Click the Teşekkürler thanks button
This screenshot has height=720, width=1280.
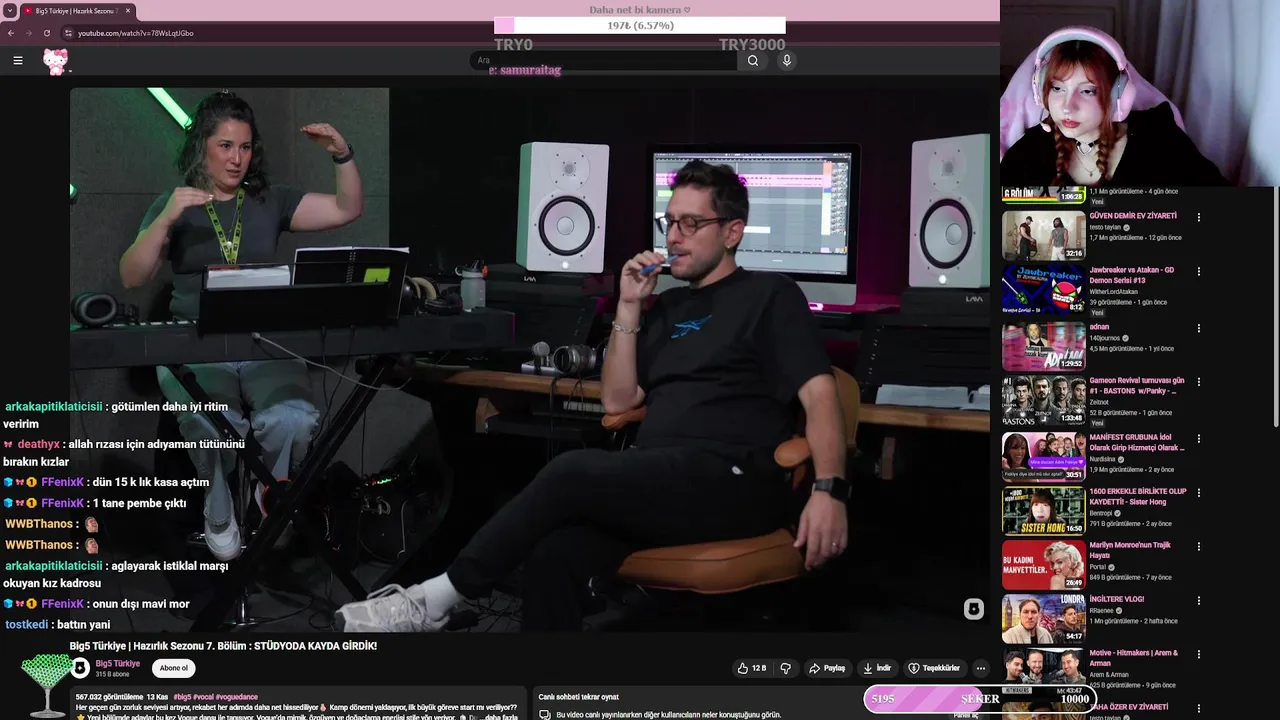pyautogui.click(x=934, y=668)
